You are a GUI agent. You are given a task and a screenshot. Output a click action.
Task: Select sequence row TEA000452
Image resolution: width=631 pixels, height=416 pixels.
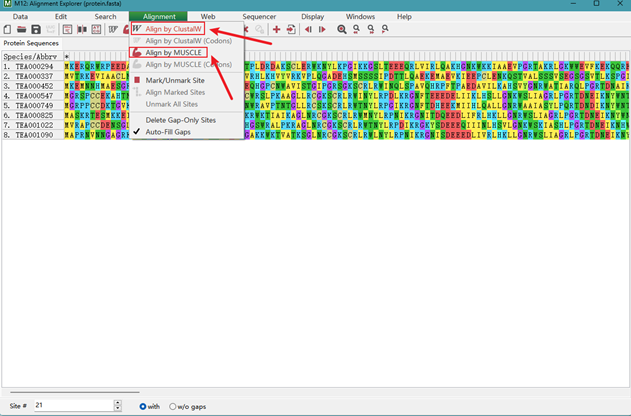pos(32,86)
